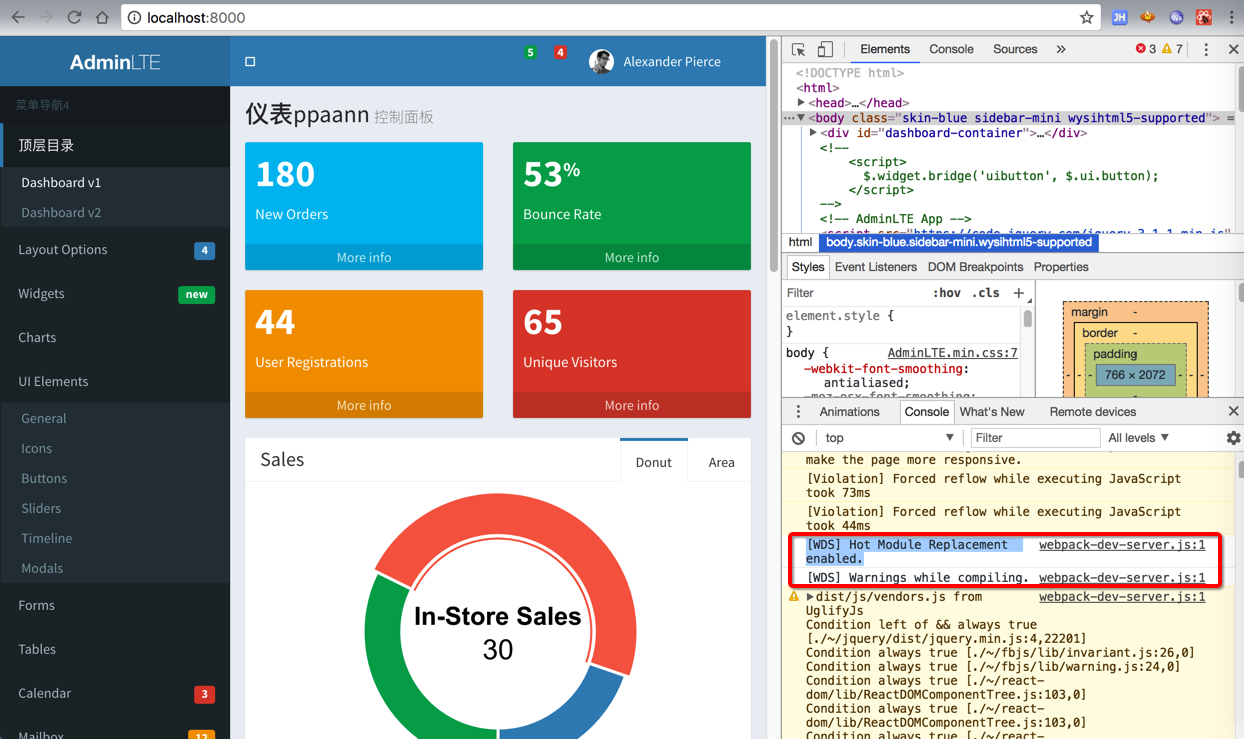Open the Animations drawer tab
The image size is (1244, 740).
849,412
